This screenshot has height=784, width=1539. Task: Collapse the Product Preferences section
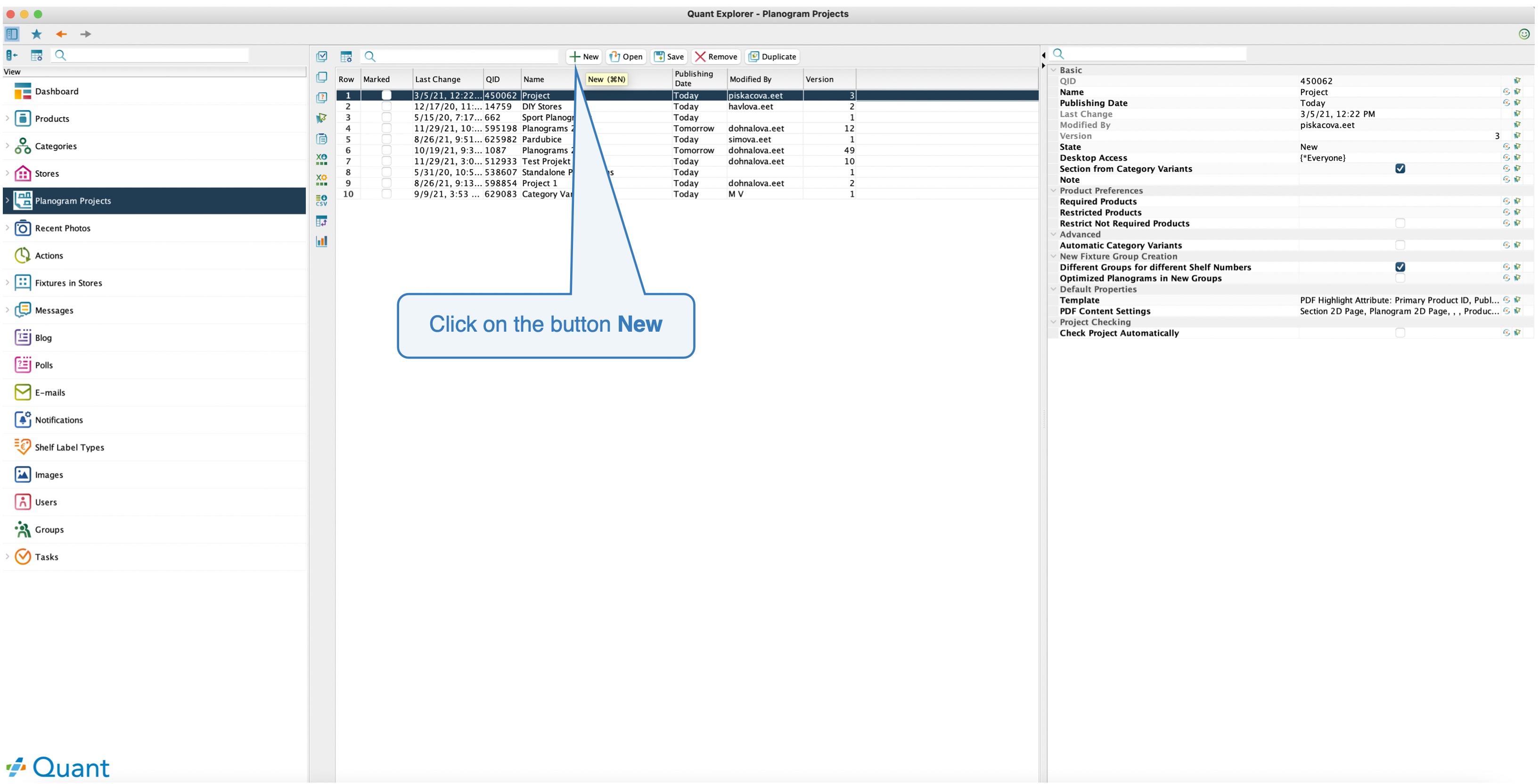(x=1053, y=191)
